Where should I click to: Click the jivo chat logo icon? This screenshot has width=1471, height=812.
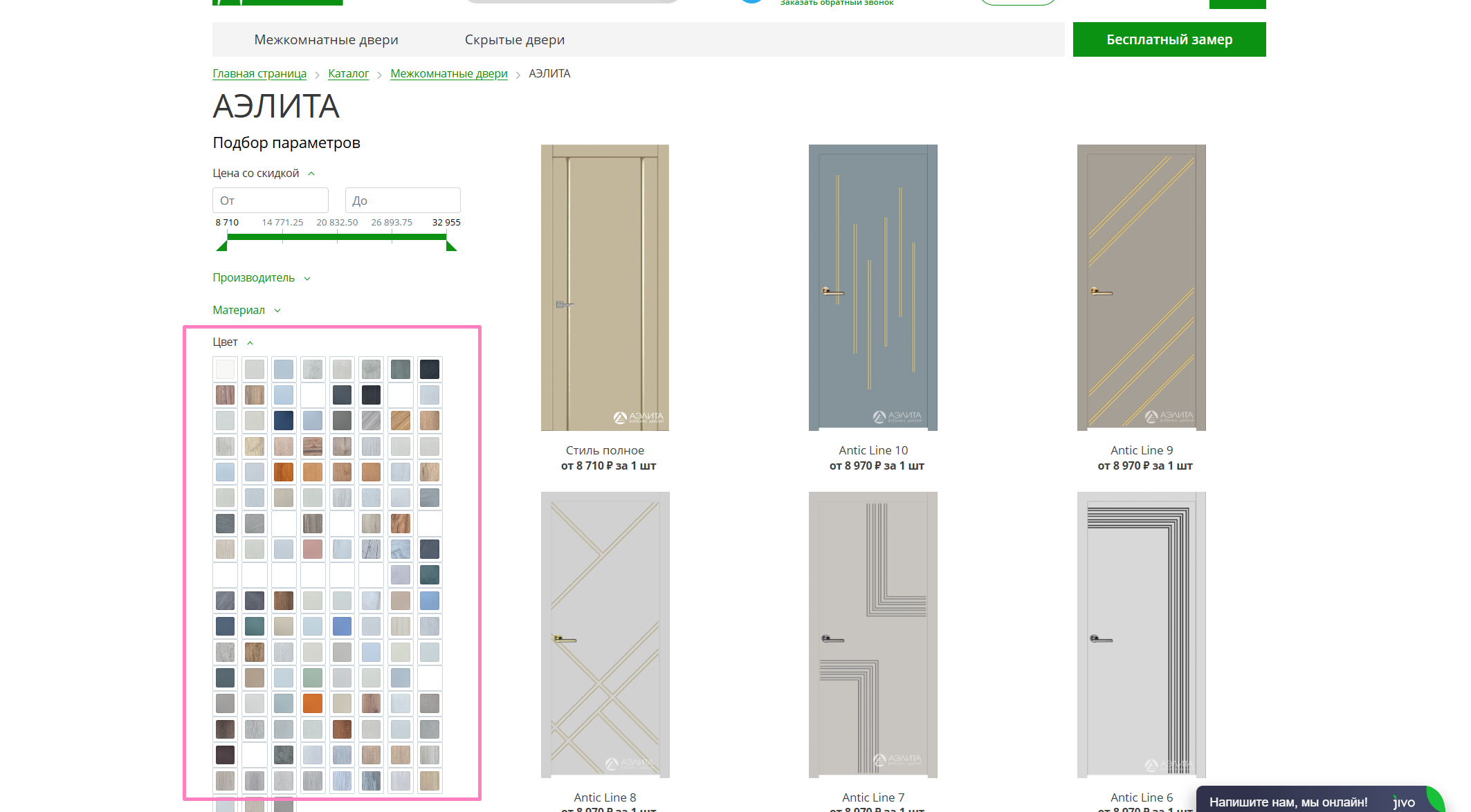point(1404,802)
